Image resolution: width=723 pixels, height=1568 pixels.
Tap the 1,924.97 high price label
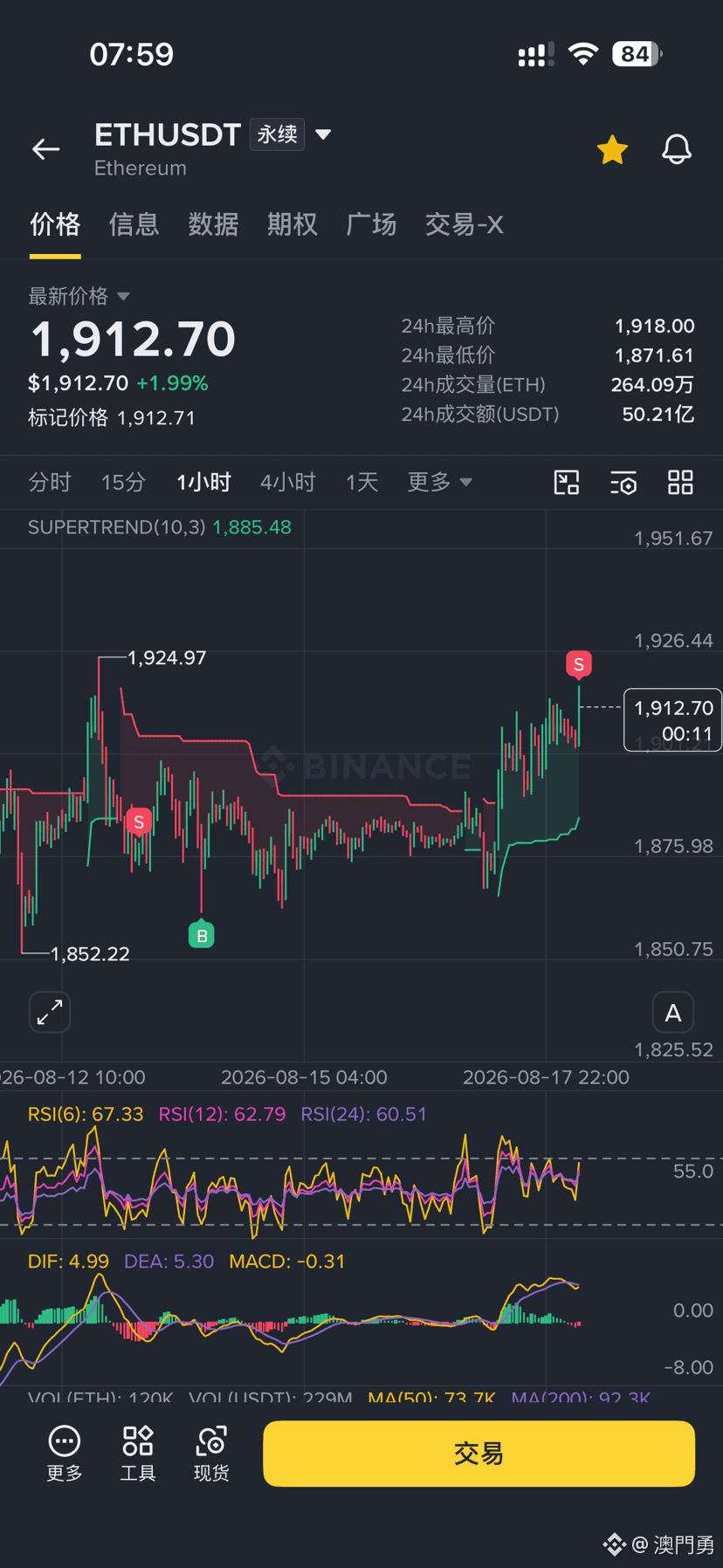tap(167, 657)
